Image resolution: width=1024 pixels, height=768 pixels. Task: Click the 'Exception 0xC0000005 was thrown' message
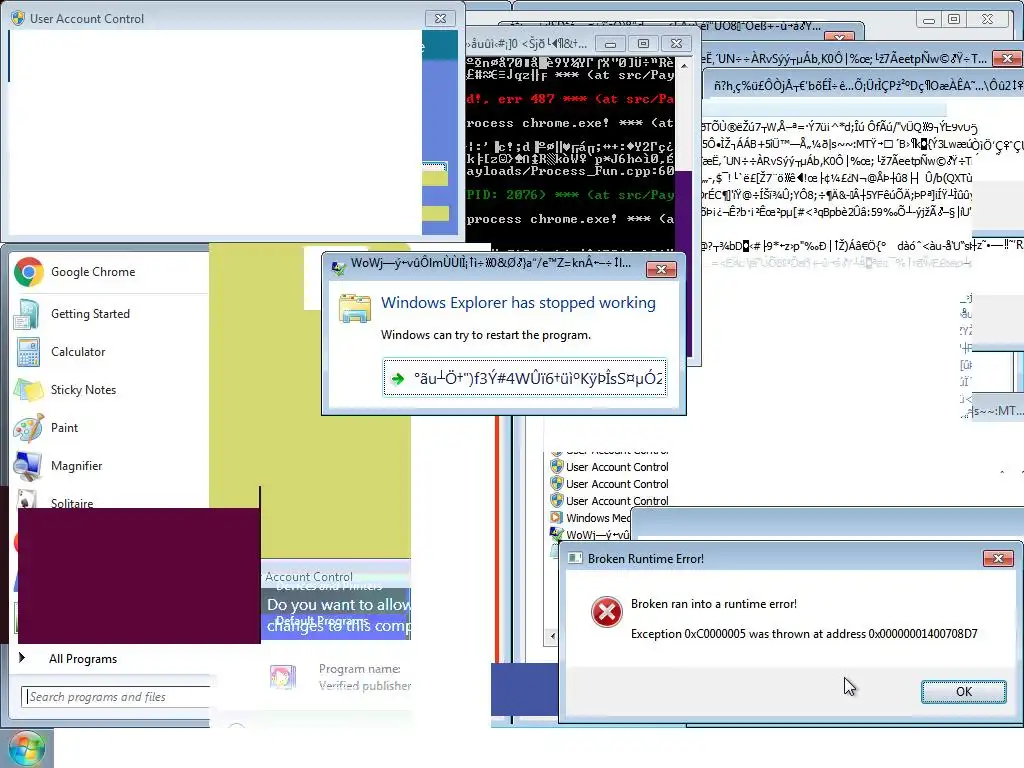804,633
